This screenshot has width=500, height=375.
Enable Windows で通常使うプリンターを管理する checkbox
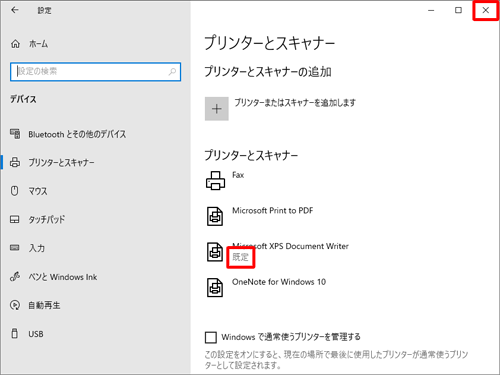click(211, 337)
